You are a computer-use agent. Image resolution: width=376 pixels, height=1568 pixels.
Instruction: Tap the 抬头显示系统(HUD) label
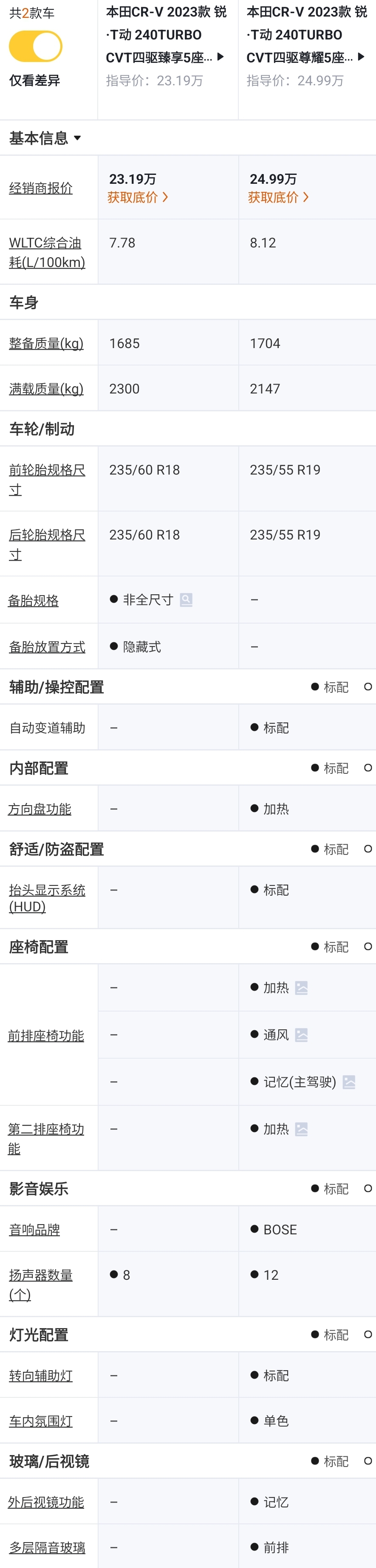pyautogui.click(x=47, y=898)
